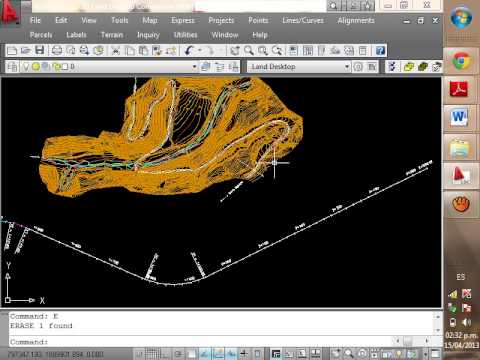Expand the undo history dropdown arrow
Viewport: 480px width, 360px height.
tap(200, 51)
